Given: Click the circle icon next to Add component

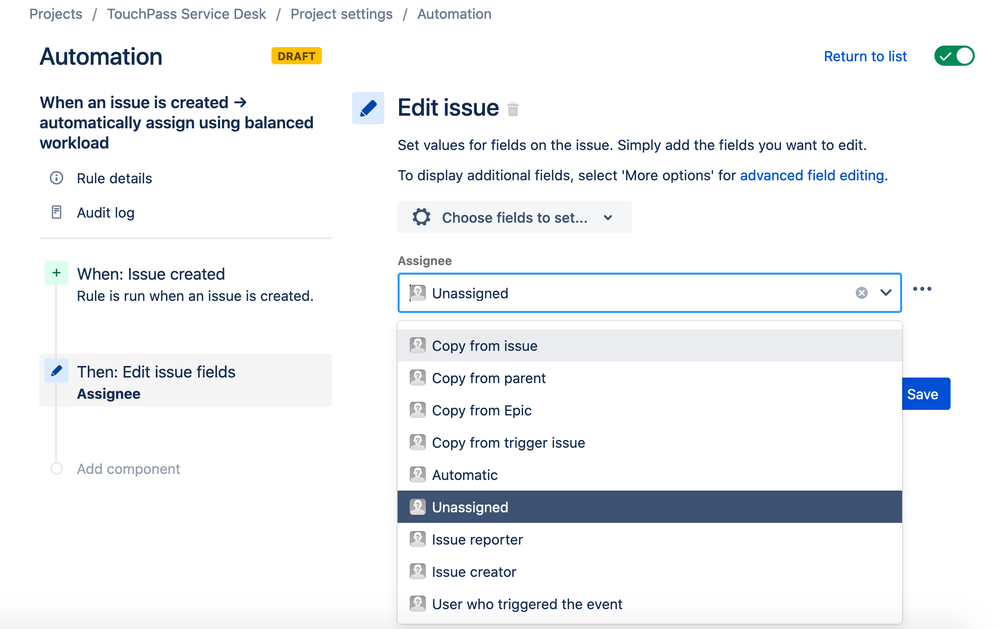Looking at the screenshot, I should (x=56, y=468).
